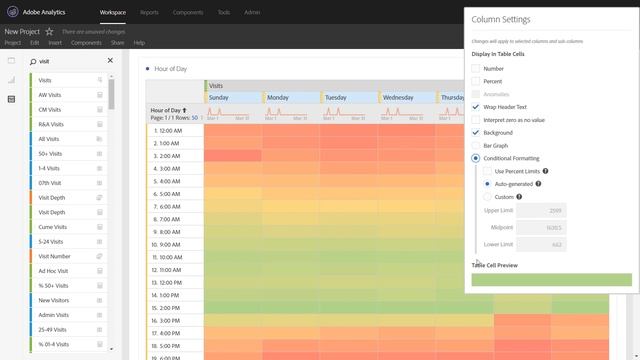640x360 pixels.
Task: Click the icon beside 1-4 Visits
Action: 100,168
